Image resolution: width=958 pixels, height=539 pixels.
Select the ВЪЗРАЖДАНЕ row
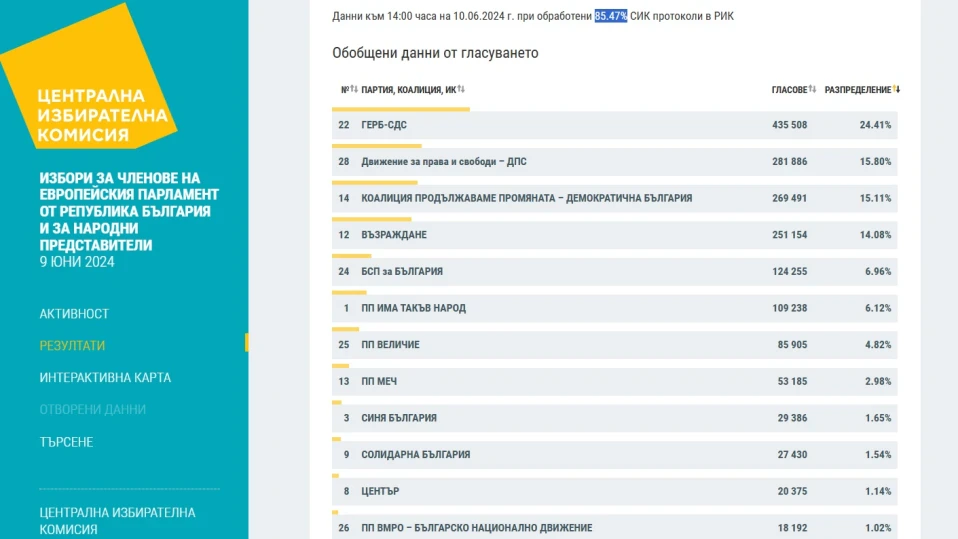click(x=615, y=235)
